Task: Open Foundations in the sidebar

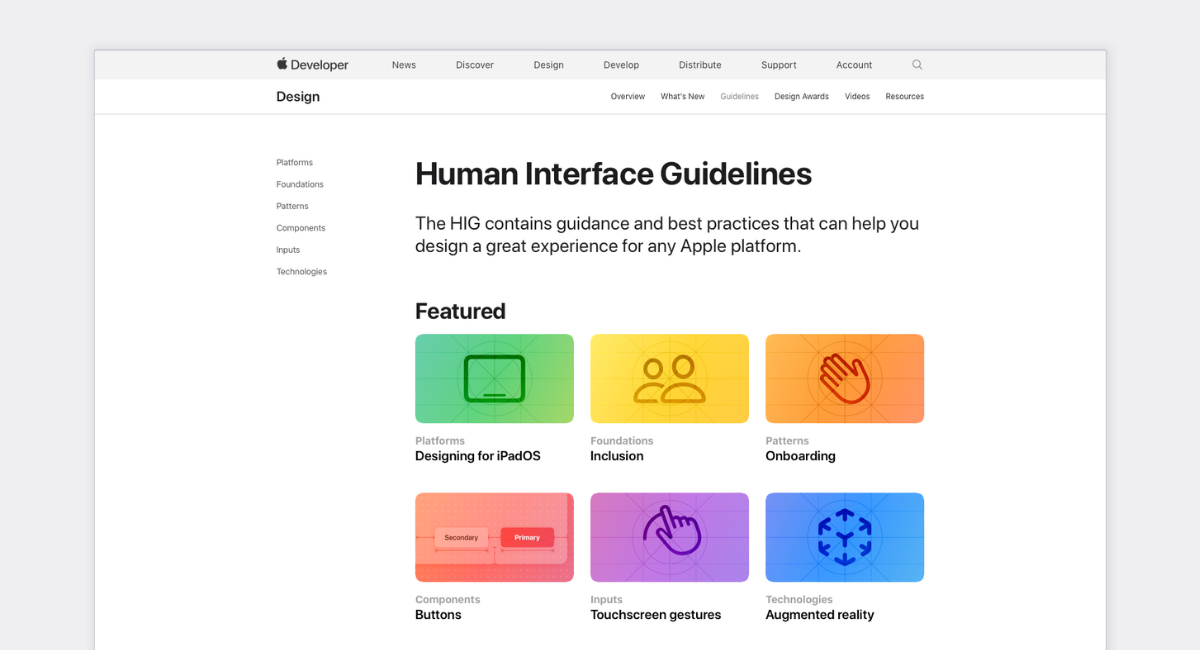Action: (x=300, y=184)
